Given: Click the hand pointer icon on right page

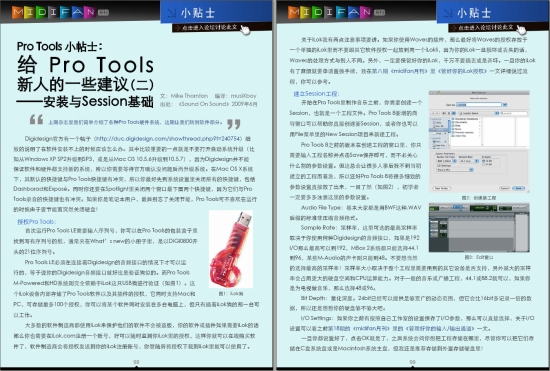Looking at the screenshot, I should click(522, 30).
